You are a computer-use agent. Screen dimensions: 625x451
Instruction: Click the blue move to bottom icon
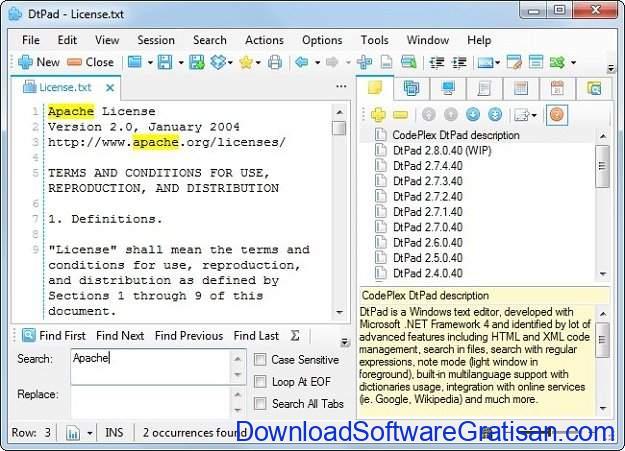[495, 115]
